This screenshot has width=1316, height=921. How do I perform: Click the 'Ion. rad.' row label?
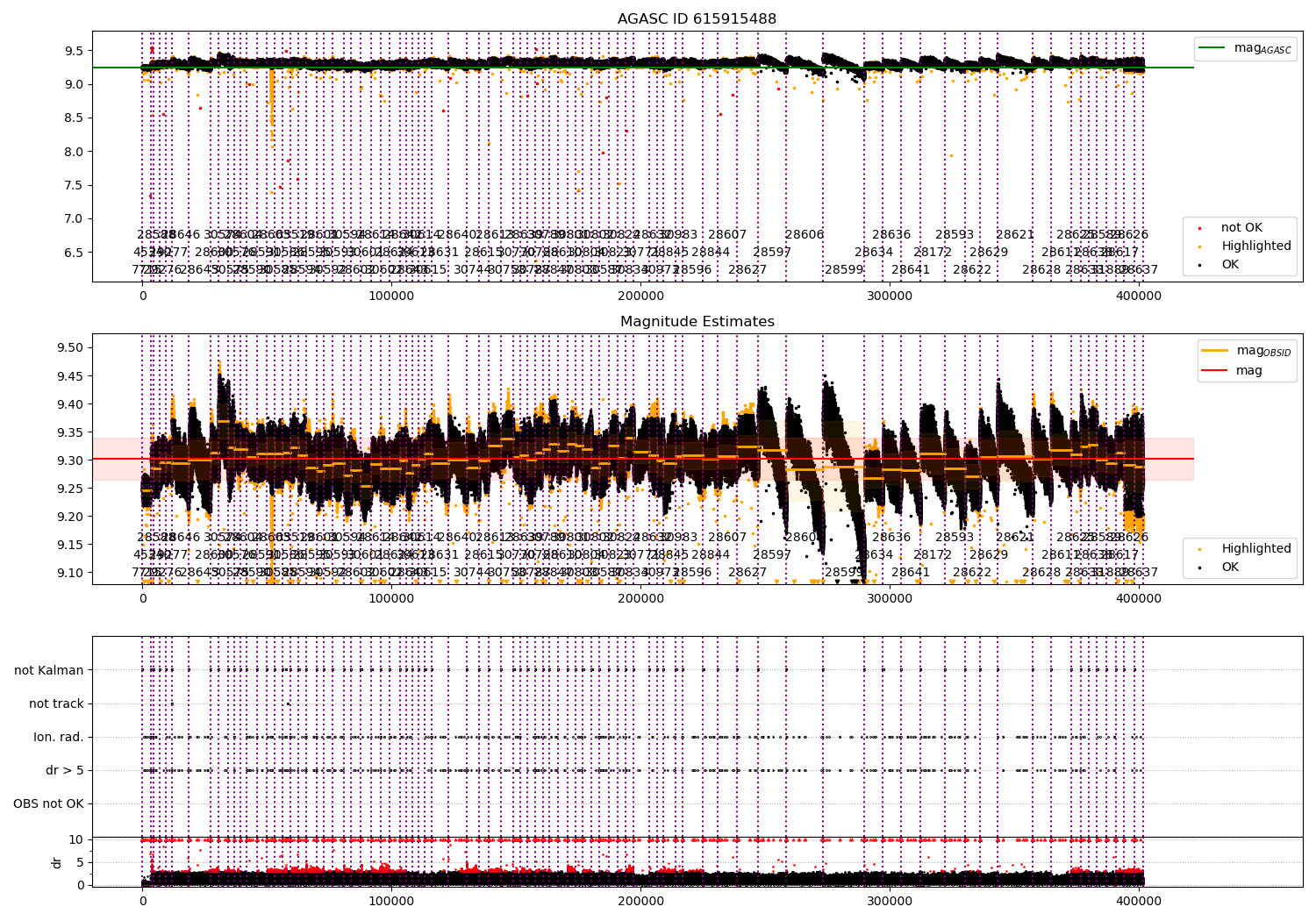click(59, 738)
